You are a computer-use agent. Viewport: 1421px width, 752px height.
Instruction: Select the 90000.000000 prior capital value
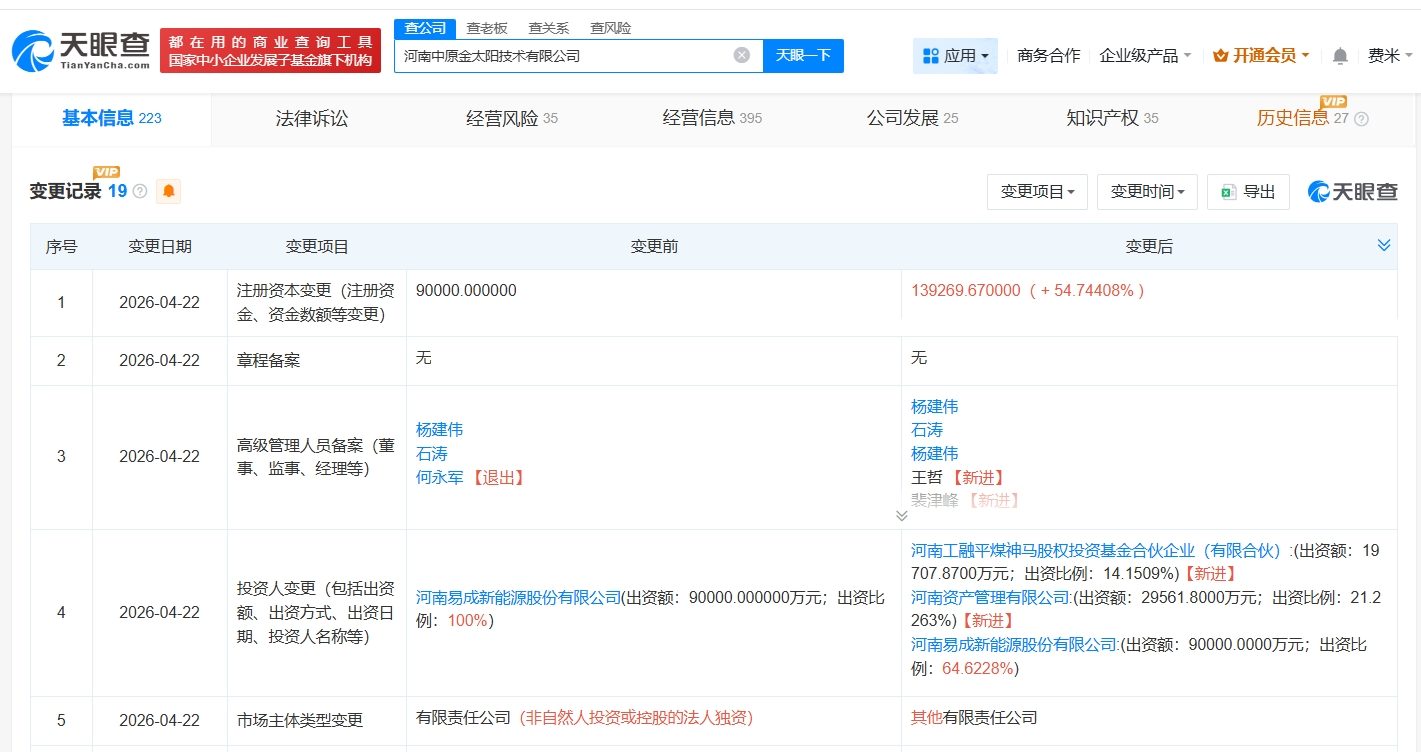[x=466, y=291]
